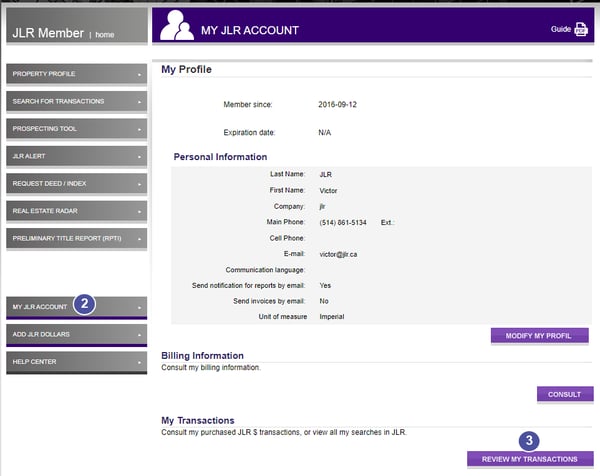Image resolution: width=600 pixels, height=476 pixels.
Task: Open the Add JLR Dollars menu
Action: [x=77, y=335]
